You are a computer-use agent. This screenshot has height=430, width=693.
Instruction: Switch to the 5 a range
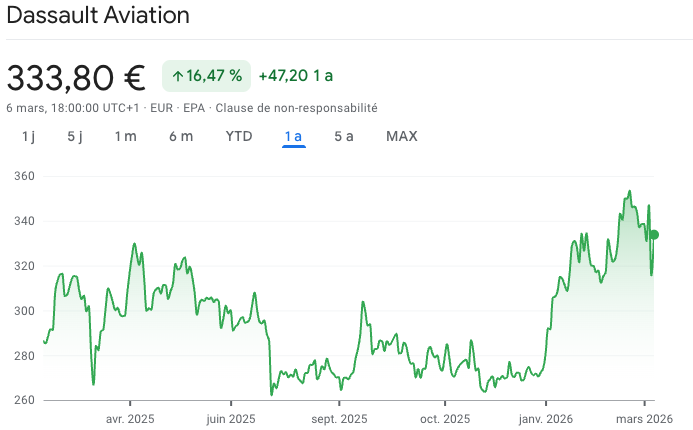[x=344, y=137]
